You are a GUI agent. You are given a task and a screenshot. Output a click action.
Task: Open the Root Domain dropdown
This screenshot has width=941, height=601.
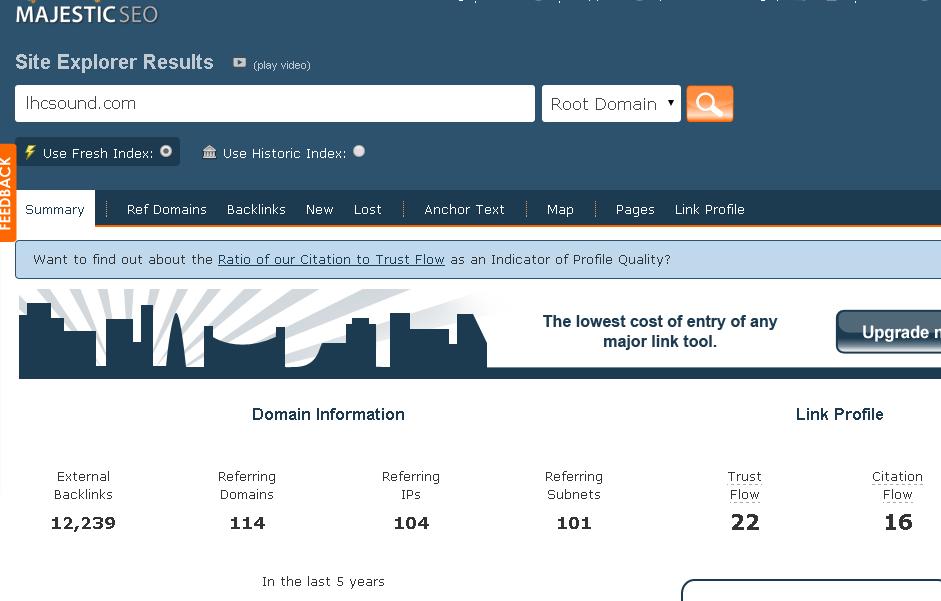click(x=611, y=104)
